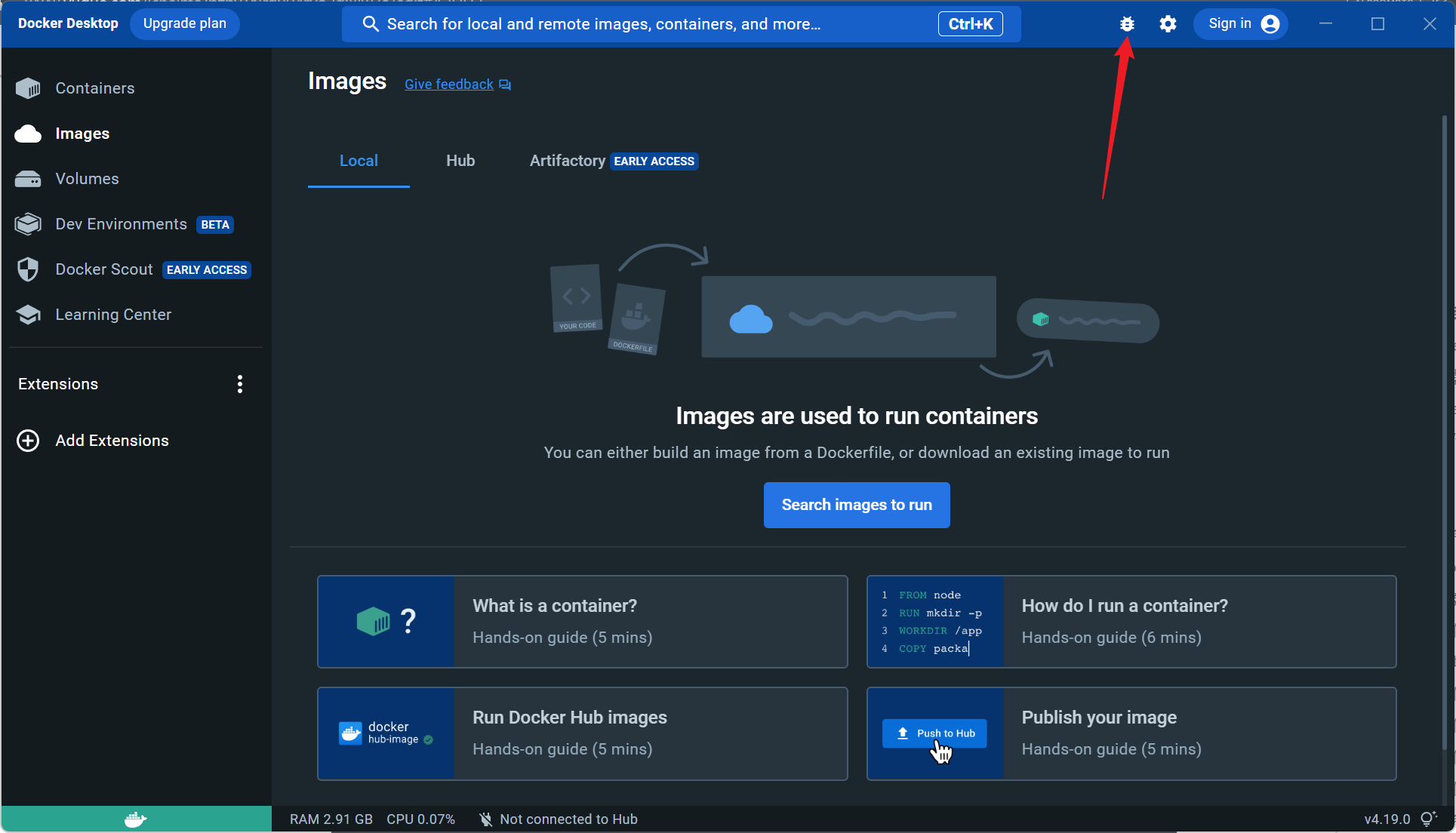
Task: Click the EARLY ACCESS badge on Artifactory tab
Action: pyautogui.click(x=654, y=161)
